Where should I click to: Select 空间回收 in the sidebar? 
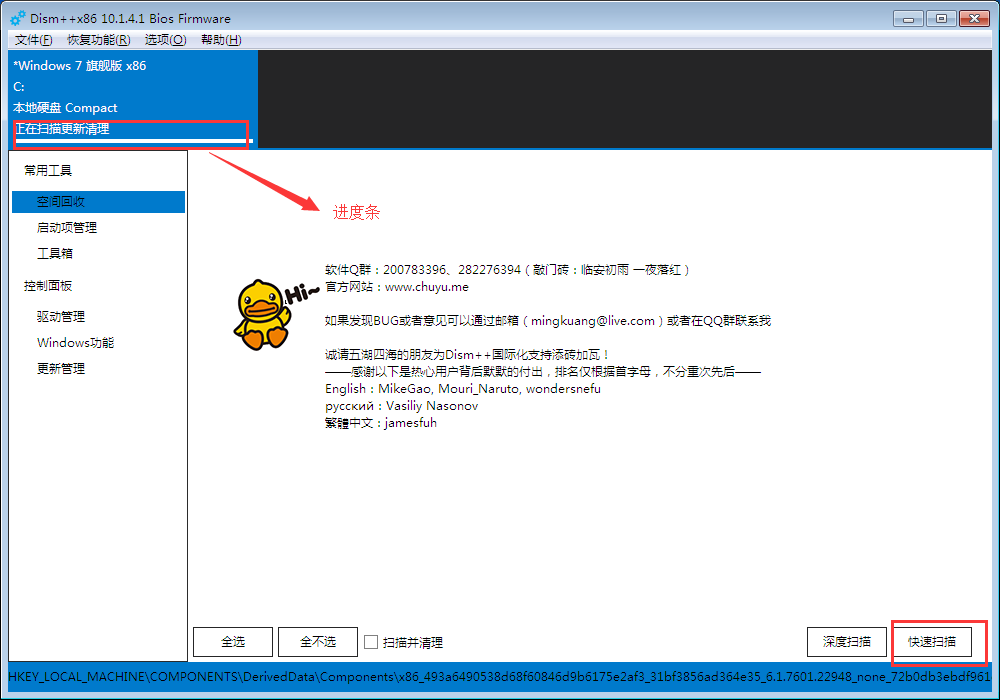(x=98, y=201)
